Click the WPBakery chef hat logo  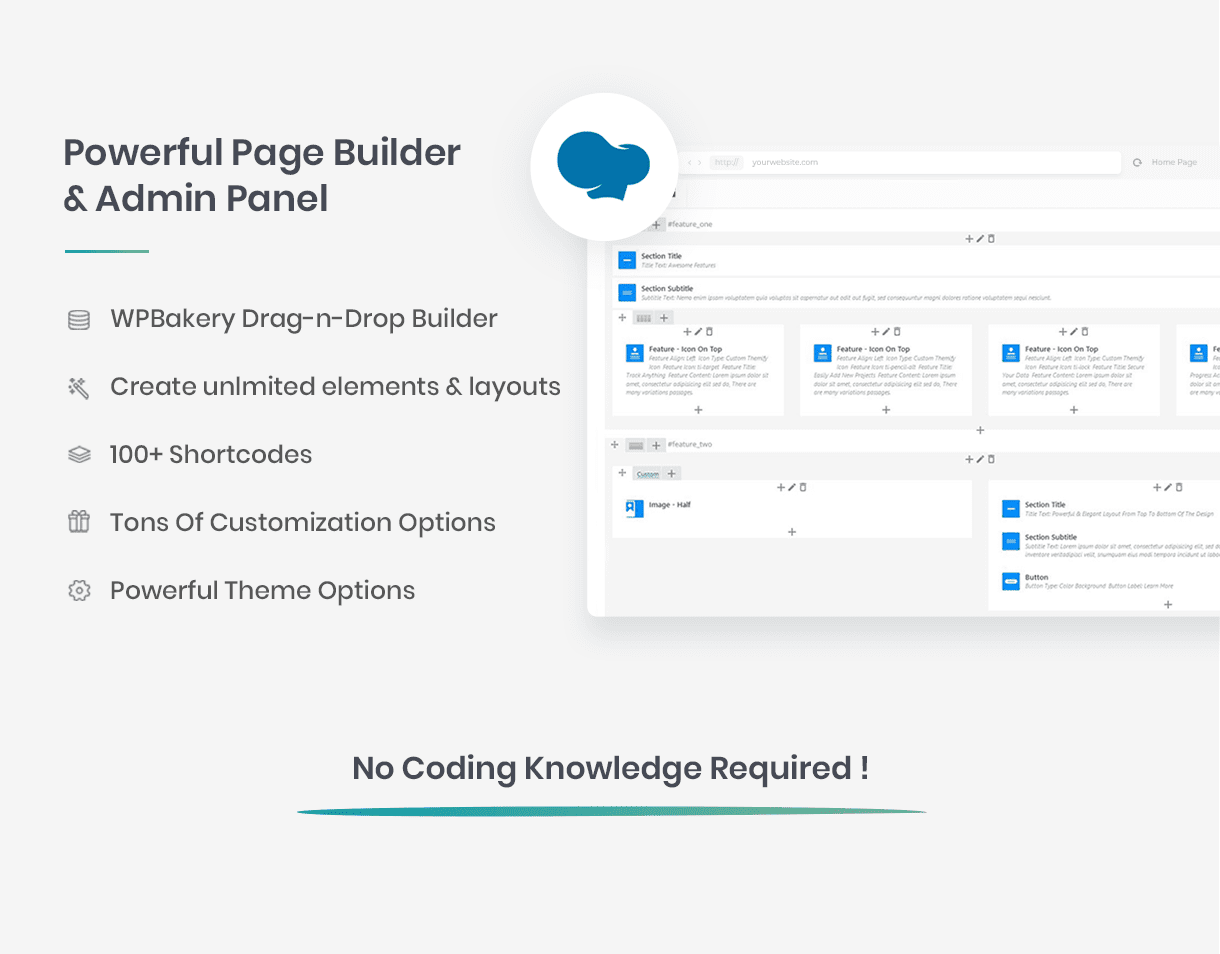[x=603, y=165]
